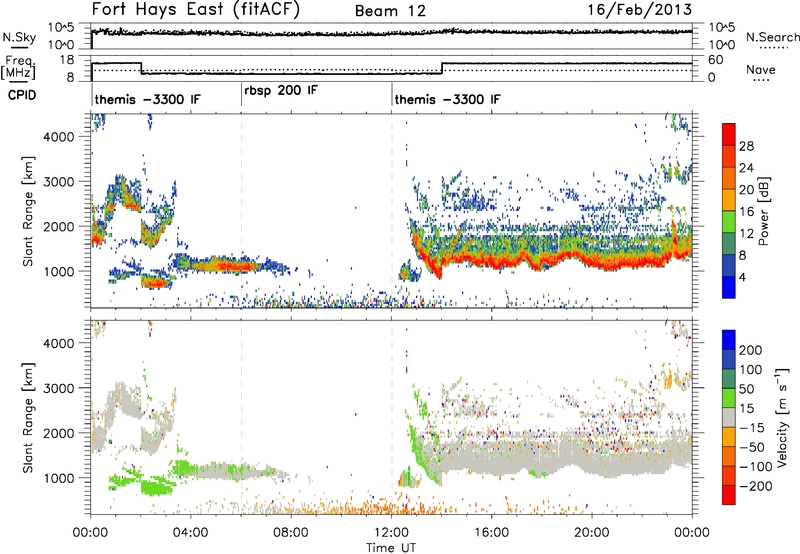
Task: Click the light green band of velocity colorbar
Action: 729,398
